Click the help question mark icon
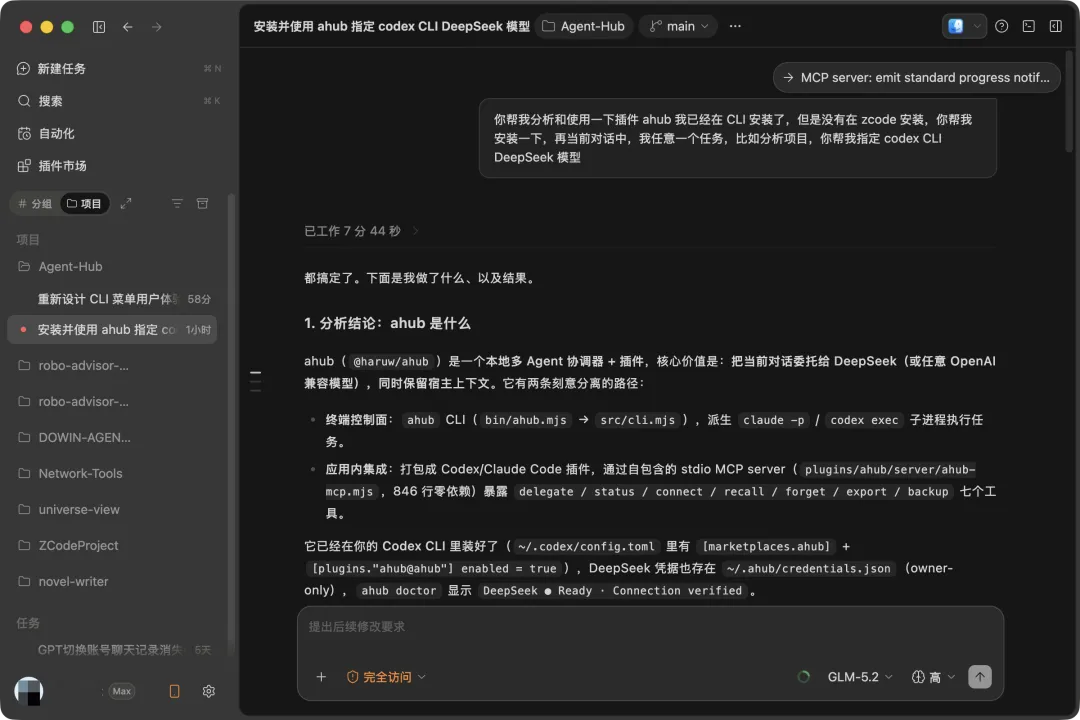The image size is (1080, 720). (x=1001, y=26)
